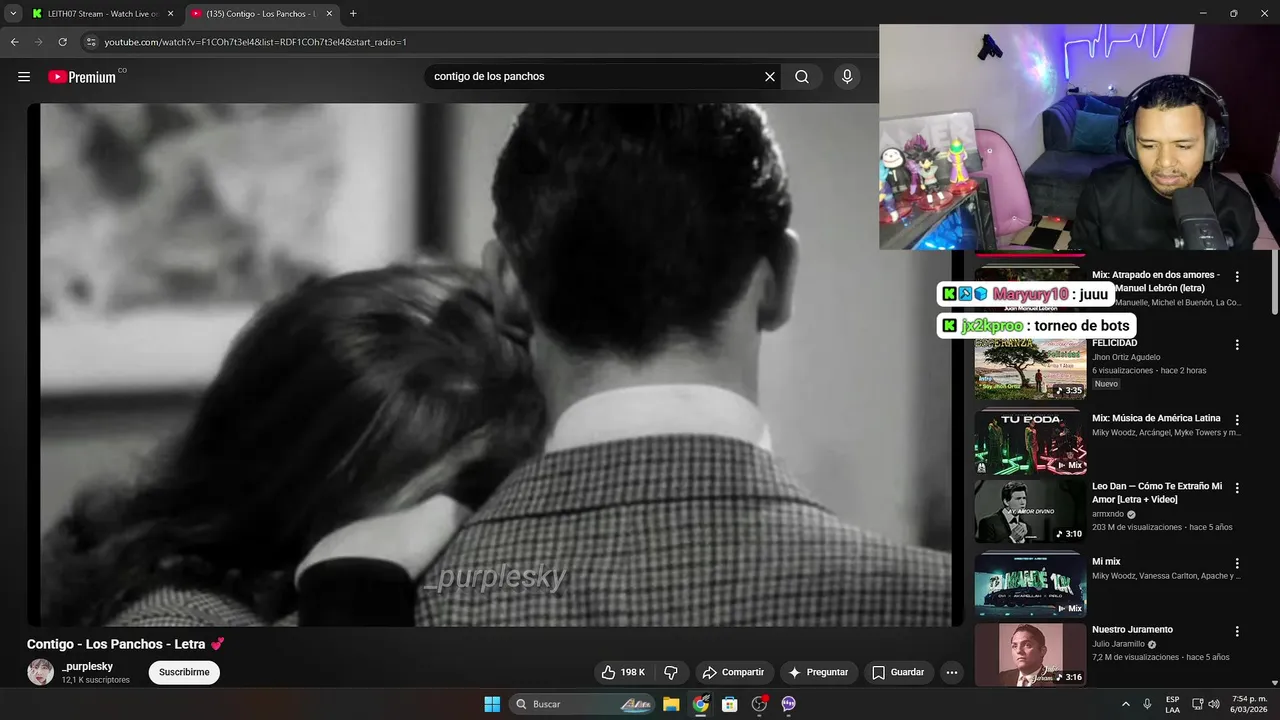Viewport: 1280px width, 720px height.
Task: Click the 'Nuevo' badge on FELICIDAD
Action: (1106, 384)
